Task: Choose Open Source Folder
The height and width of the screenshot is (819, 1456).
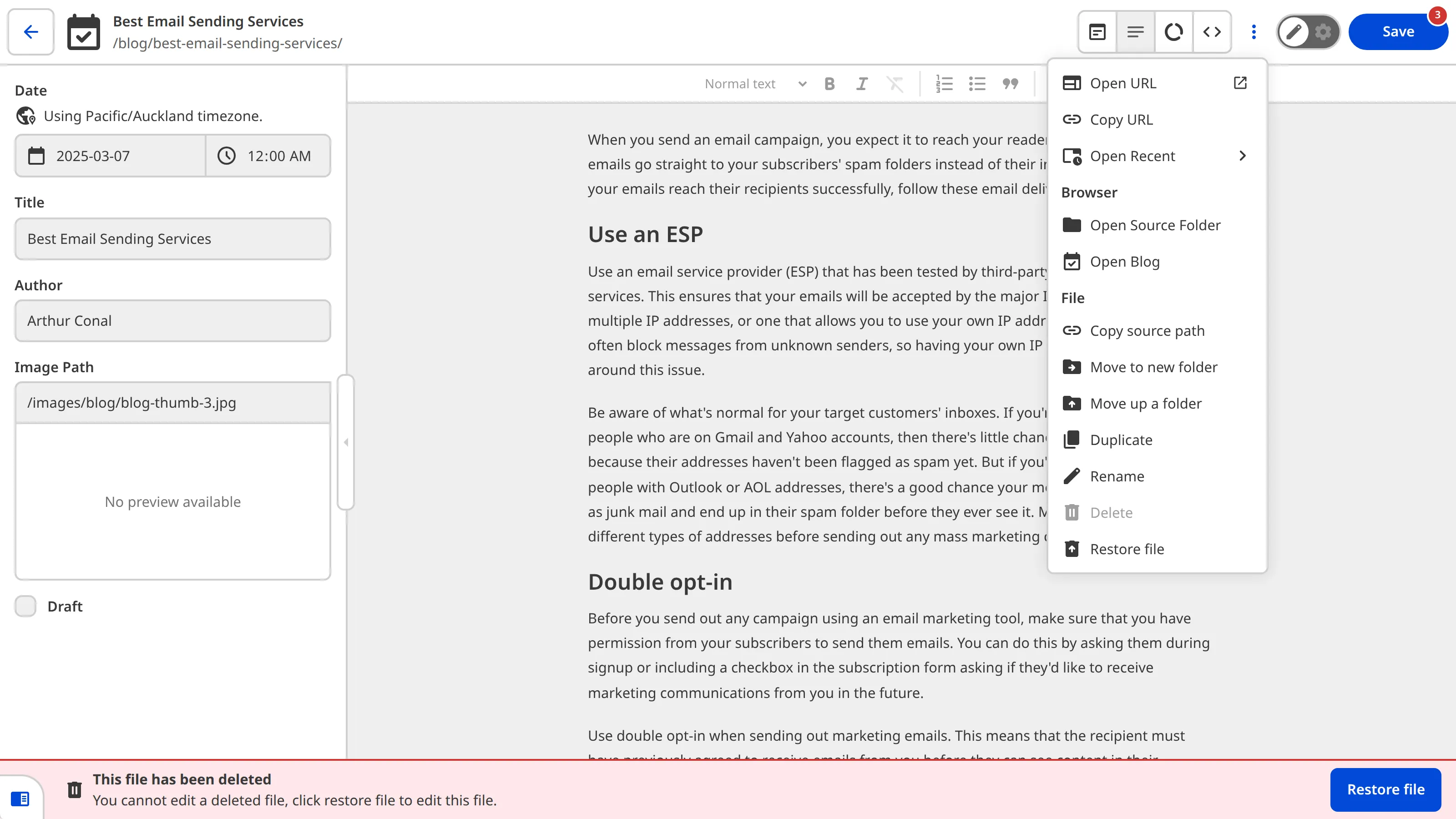Action: click(x=1157, y=225)
